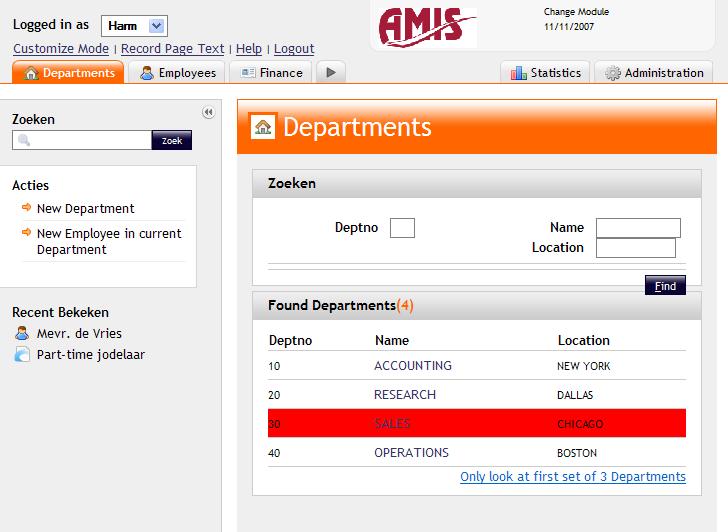
Task: Open the OPERATIONS department
Action: click(411, 453)
